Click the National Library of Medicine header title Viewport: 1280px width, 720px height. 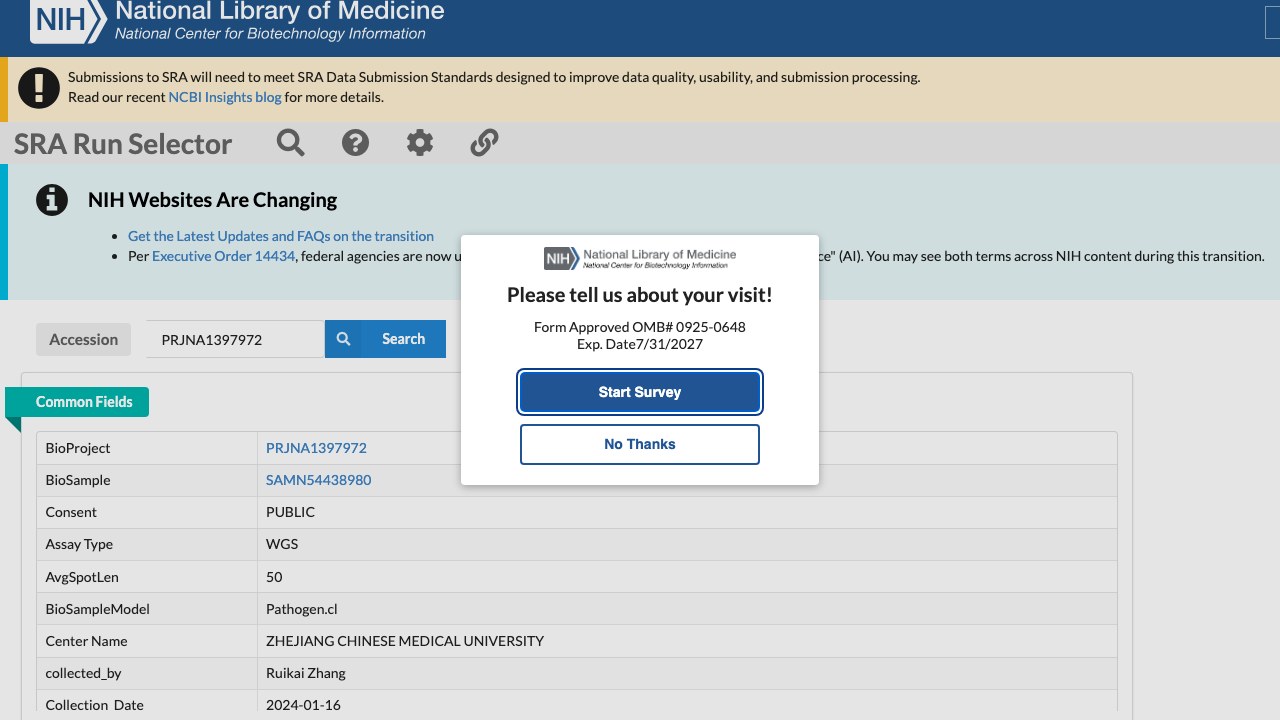click(x=280, y=12)
